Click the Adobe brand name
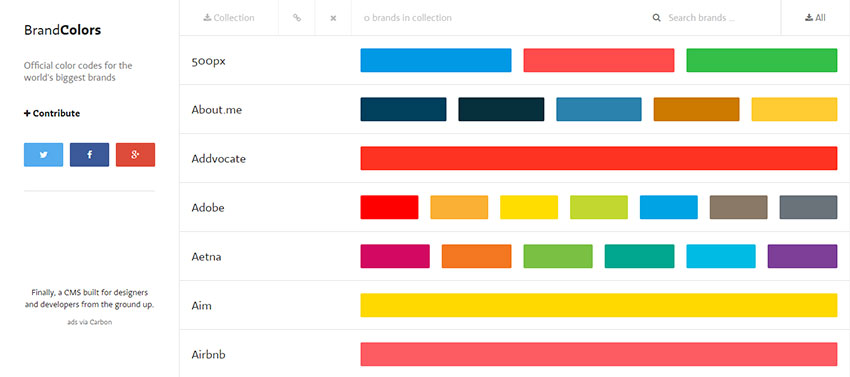Screen dimensions: 850x377 click(208, 208)
